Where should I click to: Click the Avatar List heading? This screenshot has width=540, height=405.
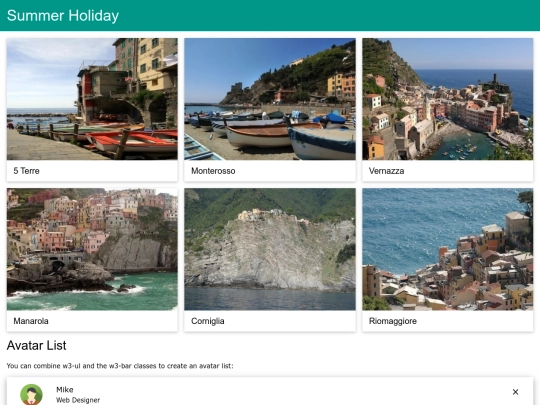tap(37, 345)
